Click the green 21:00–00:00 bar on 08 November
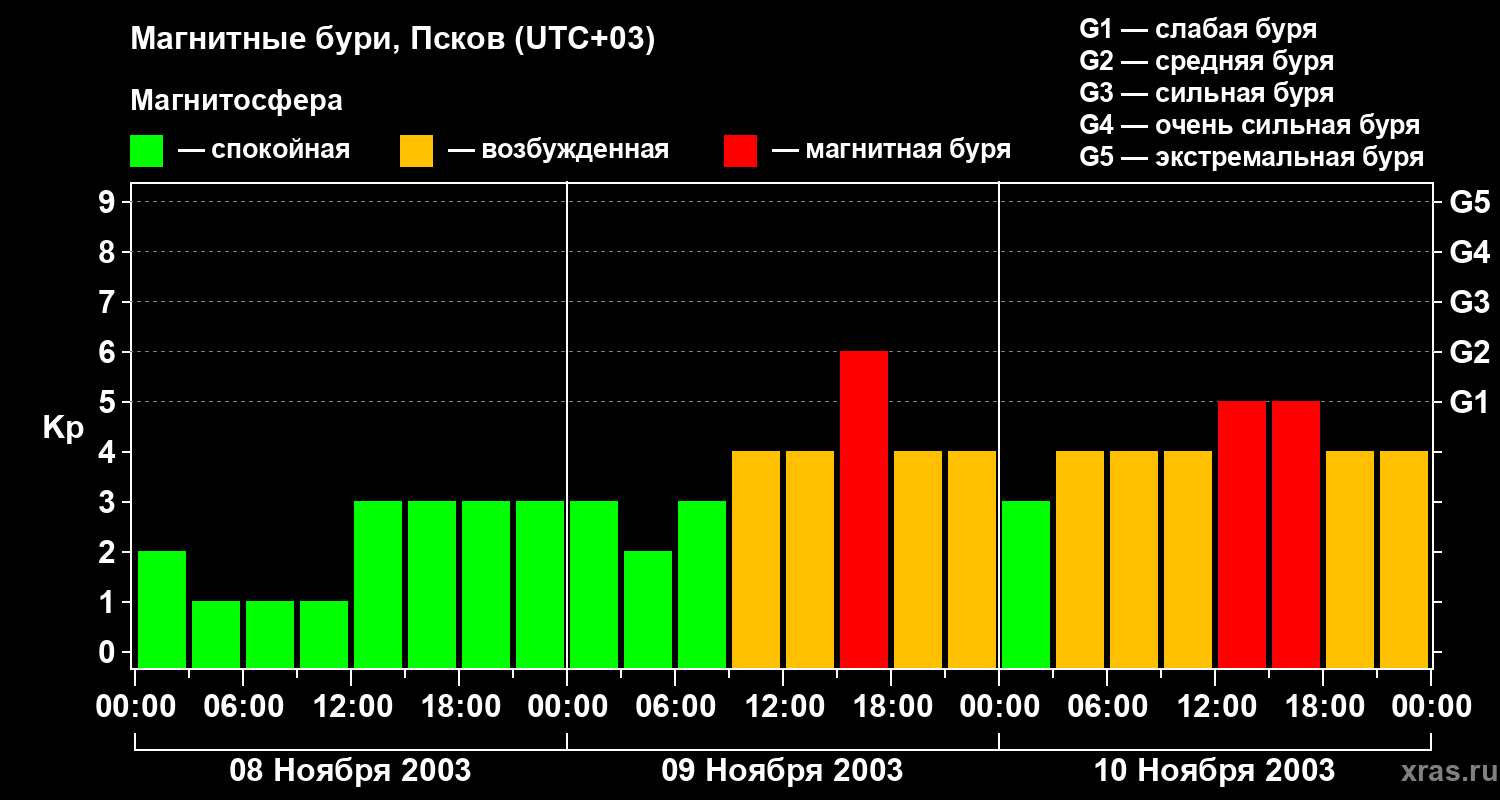This screenshot has height=800, width=1500. pyautogui.click(x=540, y=584)
